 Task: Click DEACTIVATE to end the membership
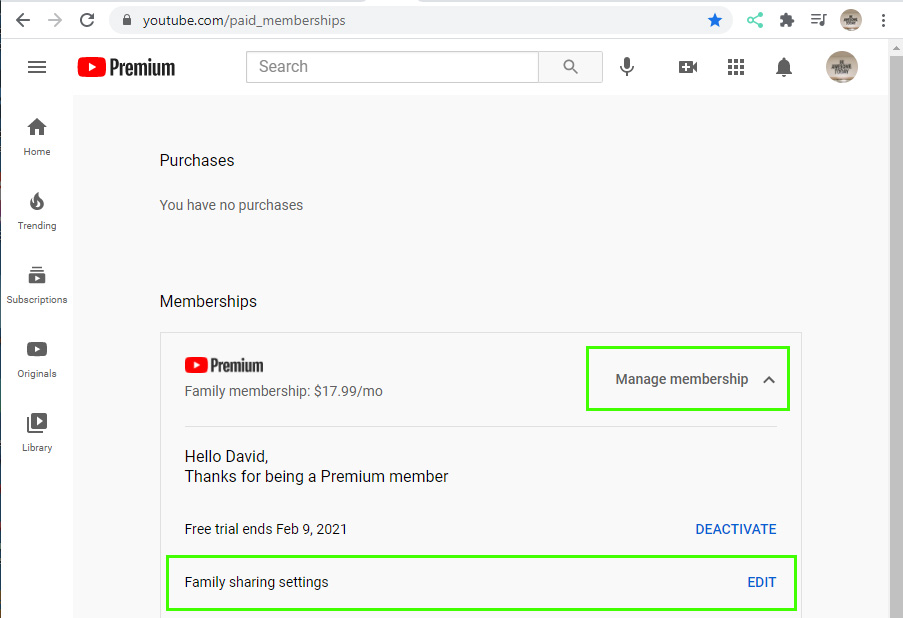pyautogui.click(x=735, y=529)
